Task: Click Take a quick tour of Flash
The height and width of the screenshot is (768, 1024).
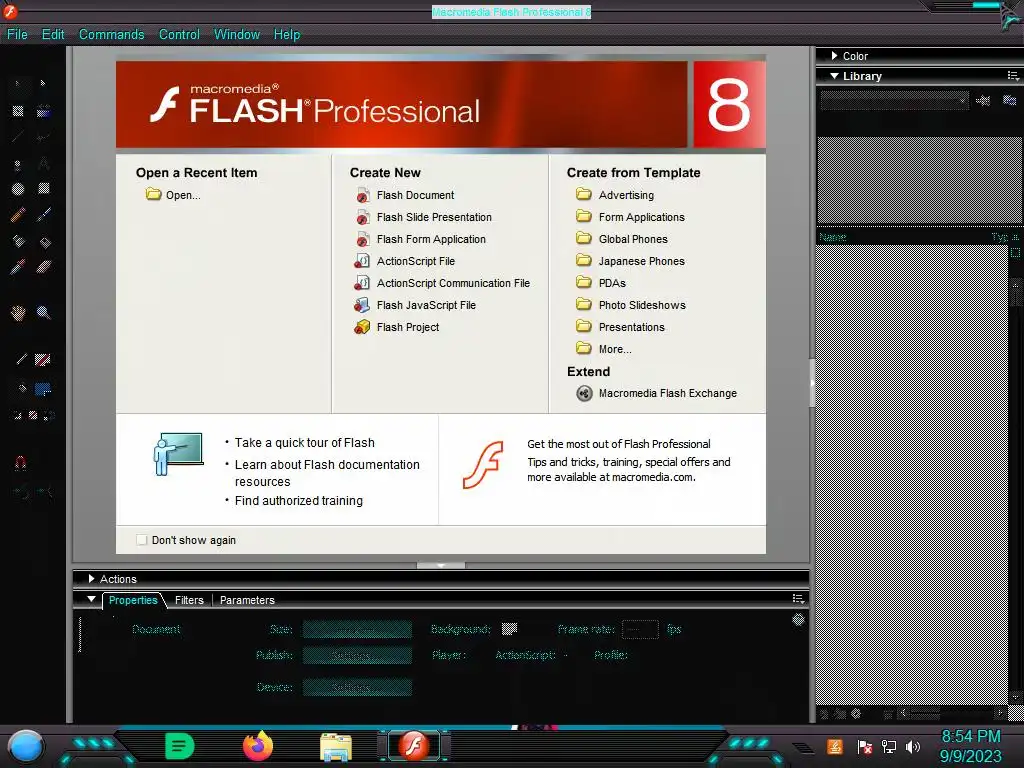Action: (305, 443)
